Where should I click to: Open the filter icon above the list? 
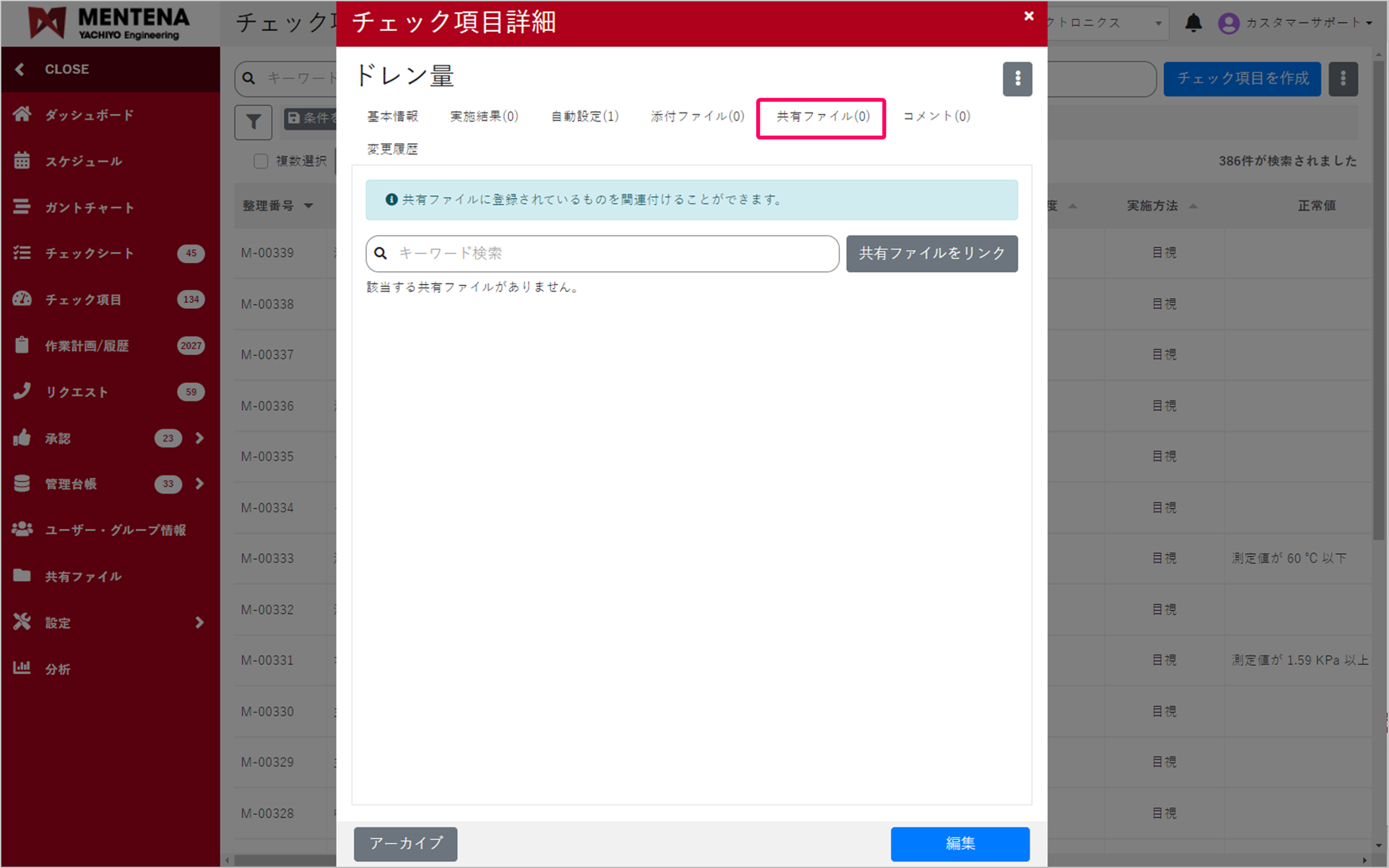[x=253, y=122]
